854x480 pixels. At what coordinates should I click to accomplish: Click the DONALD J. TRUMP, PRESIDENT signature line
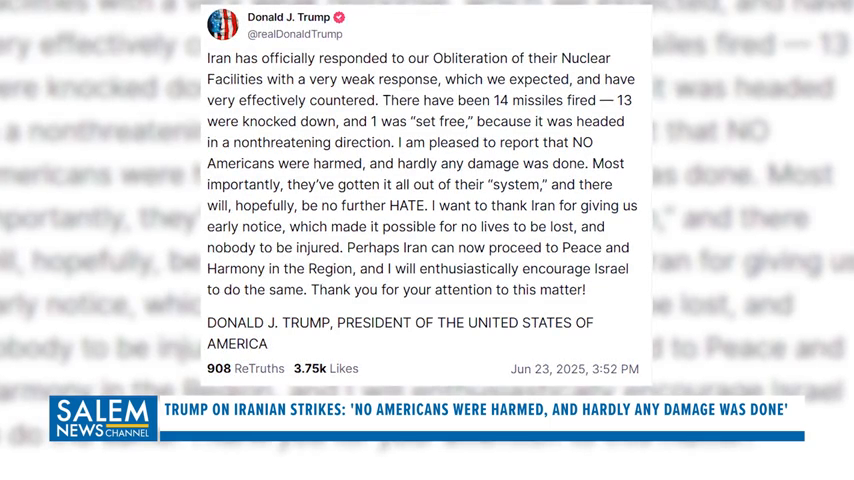pos(400,323)
